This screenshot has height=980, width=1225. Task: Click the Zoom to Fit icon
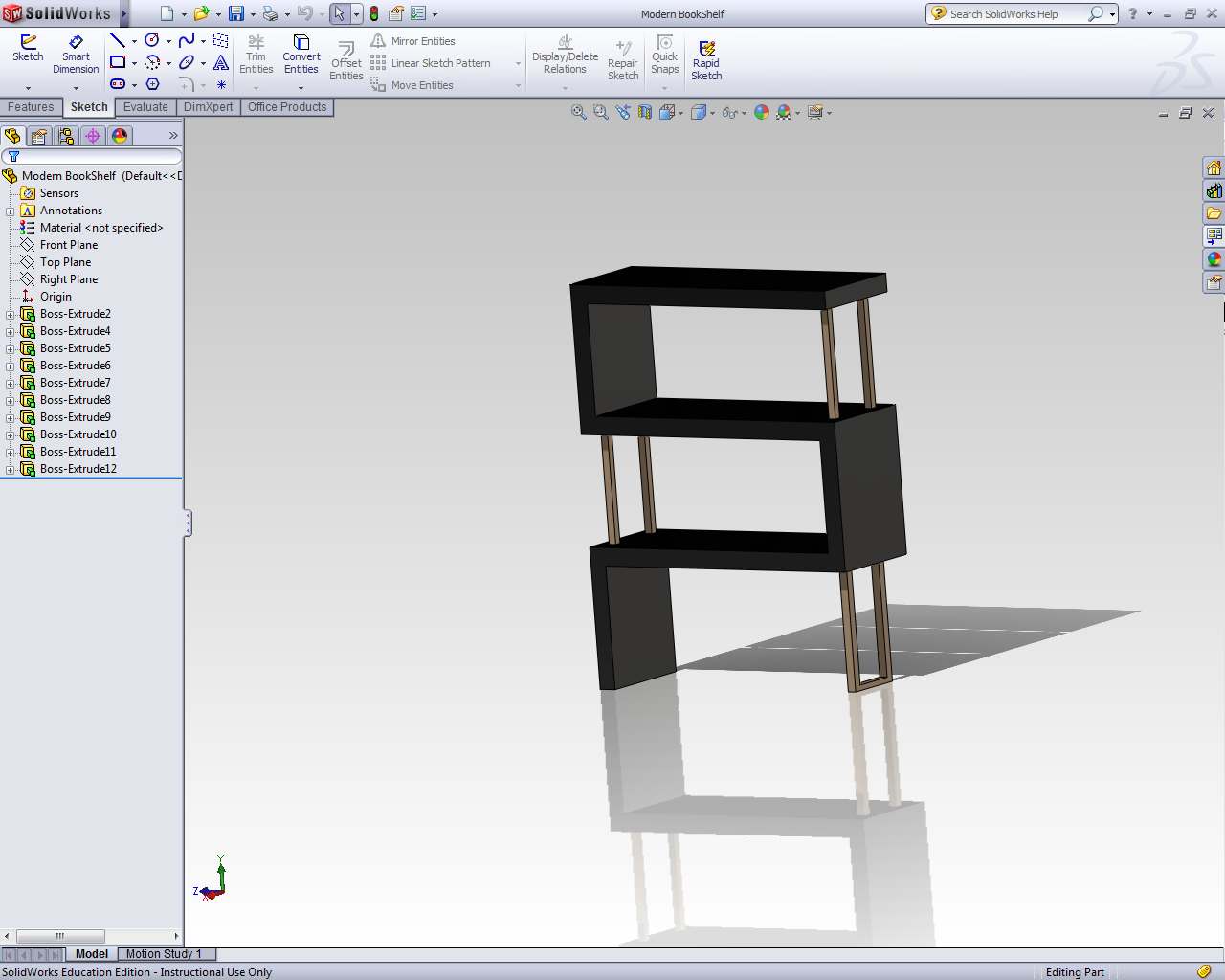579,112
